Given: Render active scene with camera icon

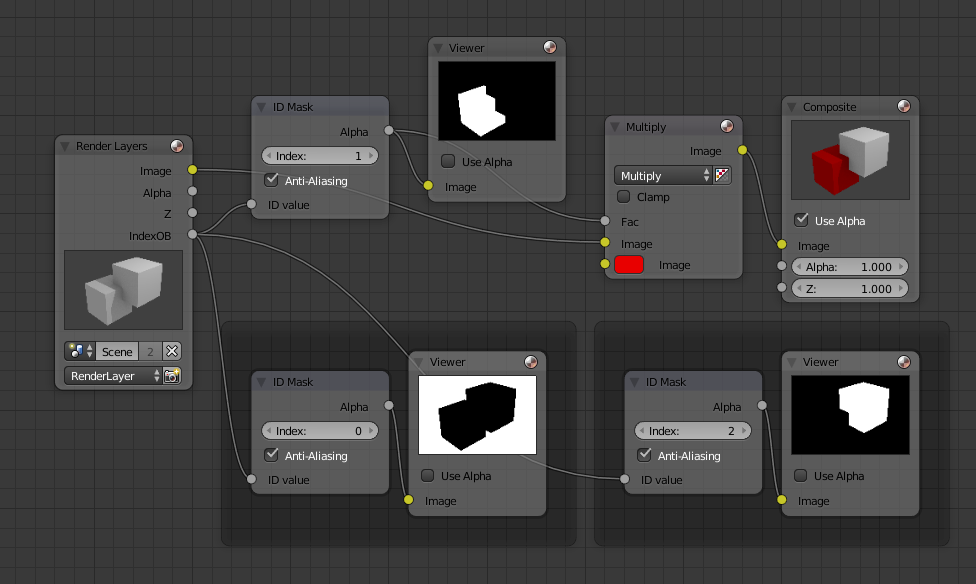Looking at the screenshot, I should click(172, 375).
